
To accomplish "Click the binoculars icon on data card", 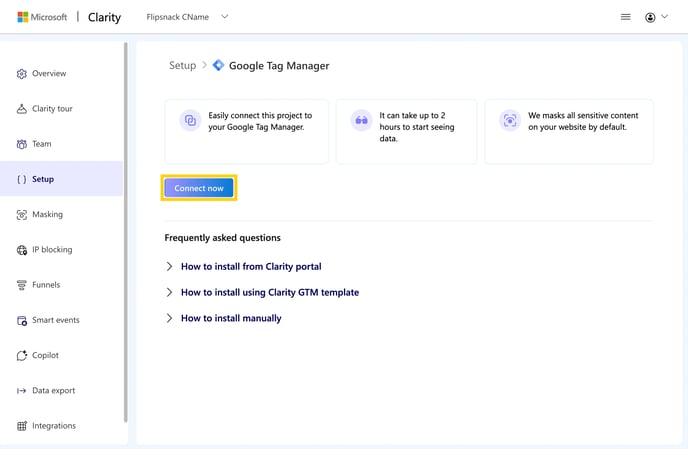I will (x=361, y=120).
